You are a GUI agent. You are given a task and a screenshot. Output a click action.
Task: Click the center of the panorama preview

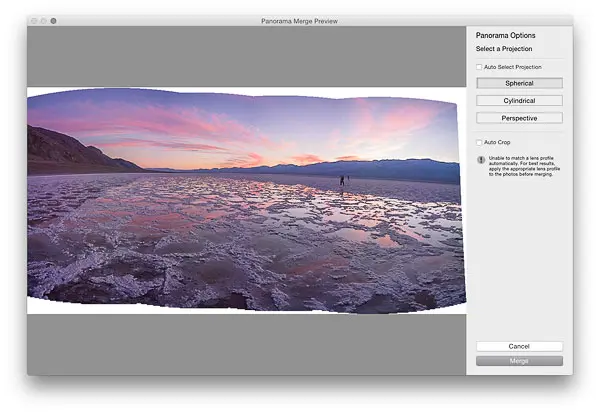pos(246,200)
